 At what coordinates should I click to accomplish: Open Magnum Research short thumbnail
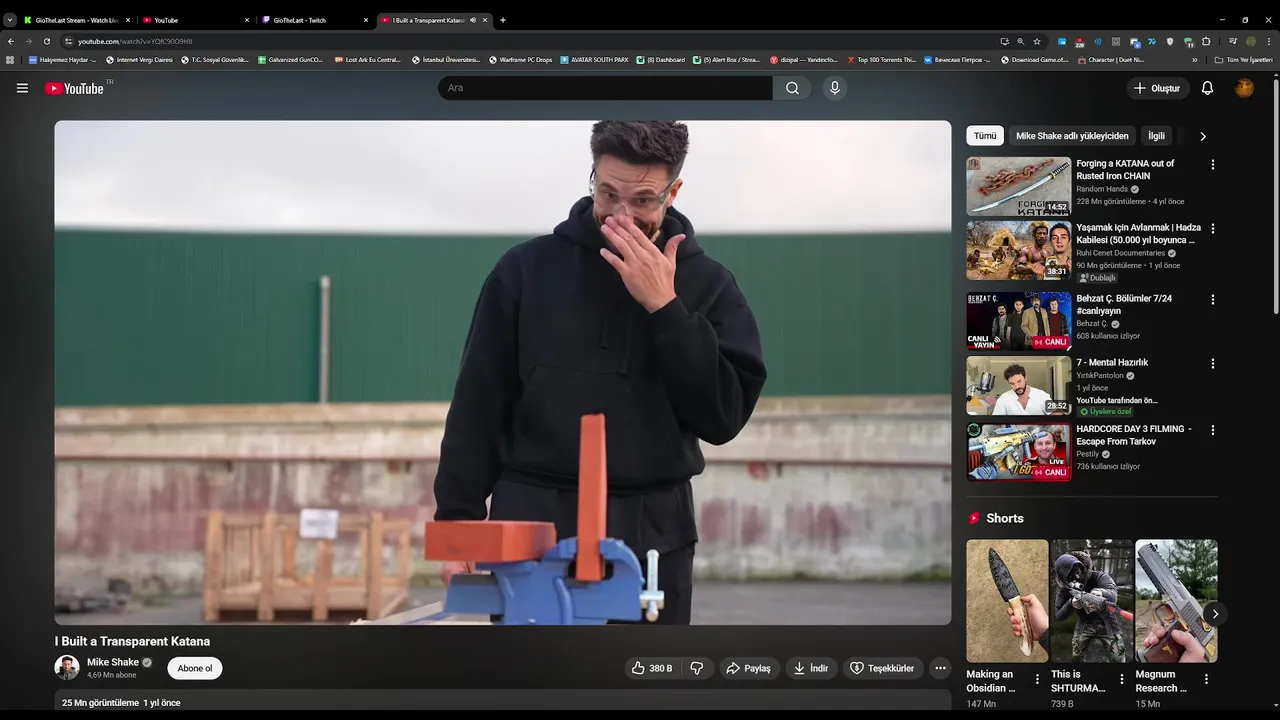click(x=1176, y=601)
